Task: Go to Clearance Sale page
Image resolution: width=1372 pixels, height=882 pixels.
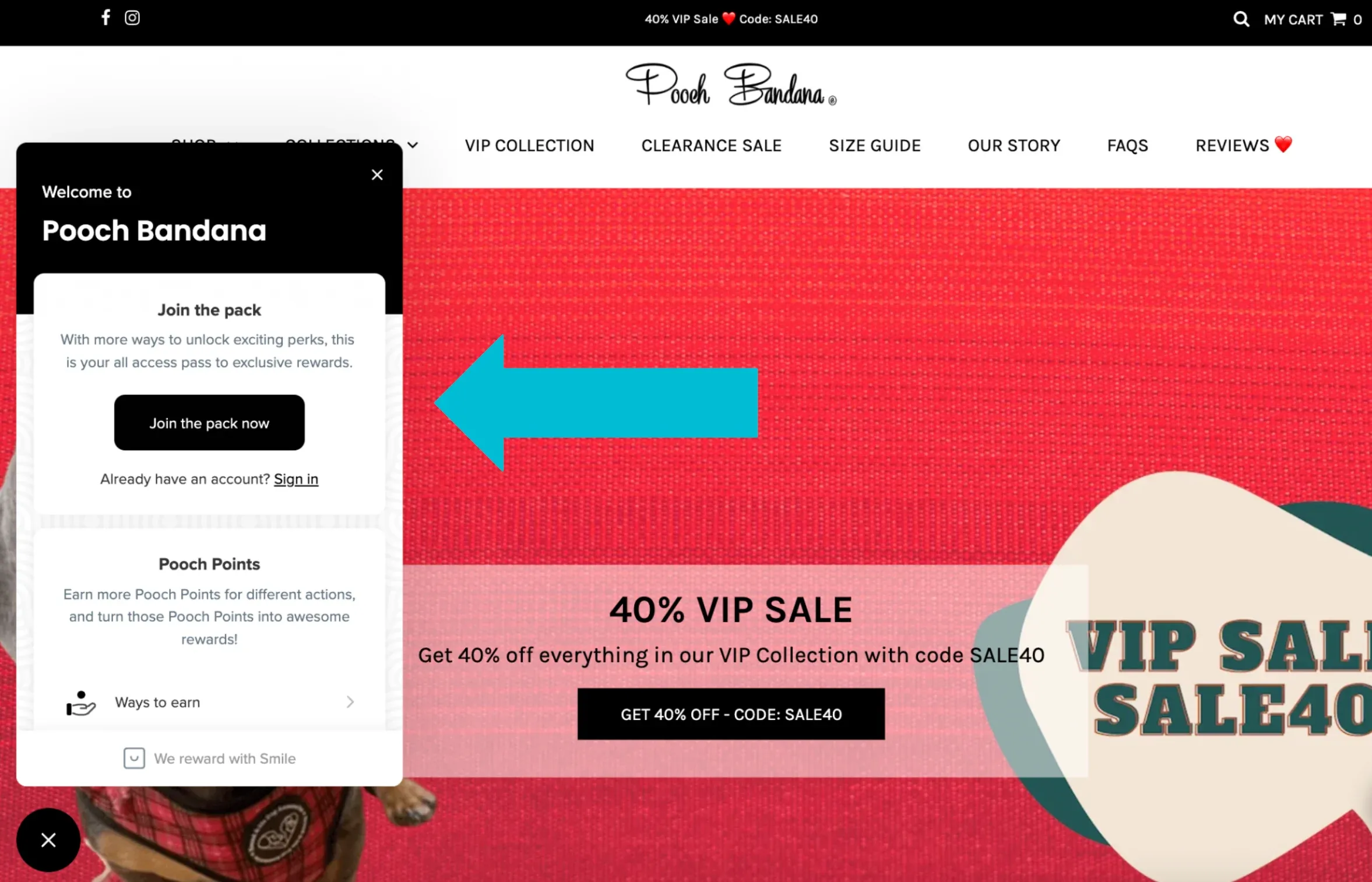Action: pos(711,146)
